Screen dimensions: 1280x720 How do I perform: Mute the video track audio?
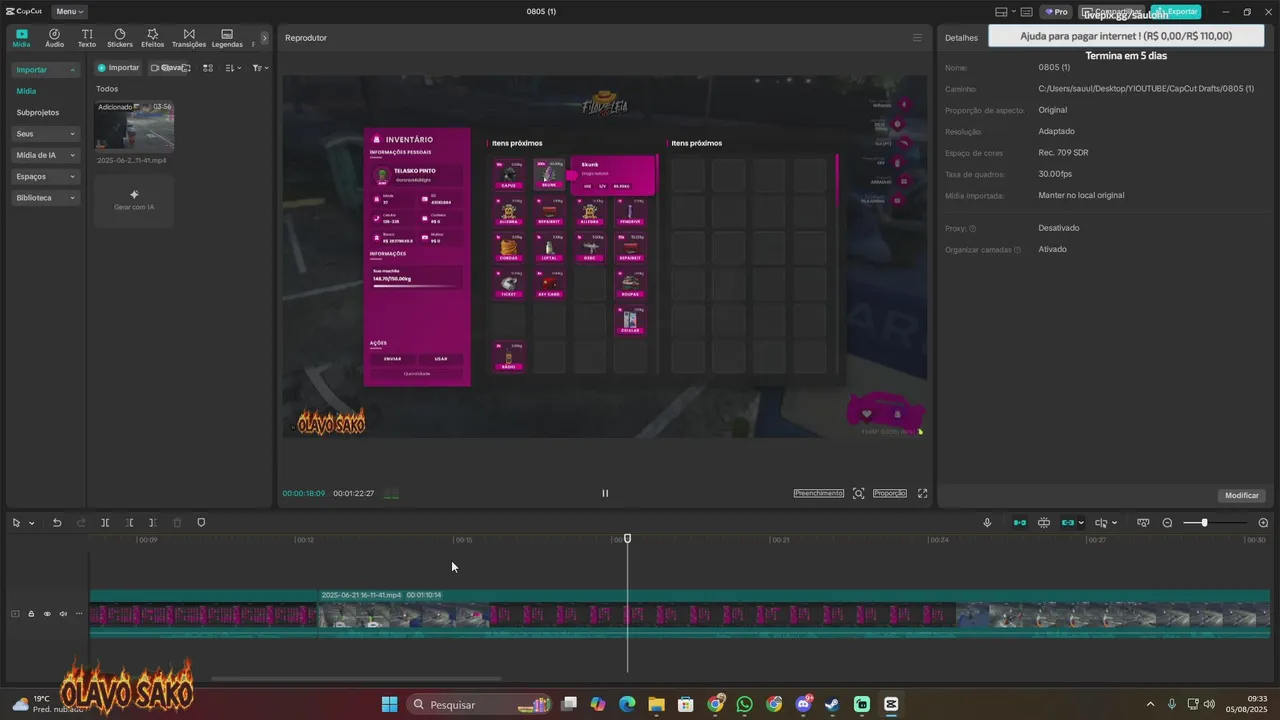[x=63, y=614]
